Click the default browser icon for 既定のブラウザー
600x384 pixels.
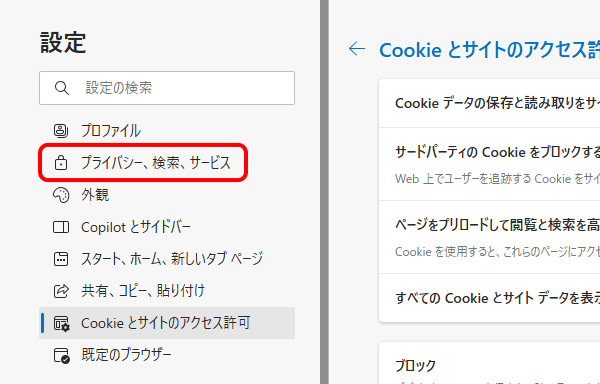tap(61, 355)
